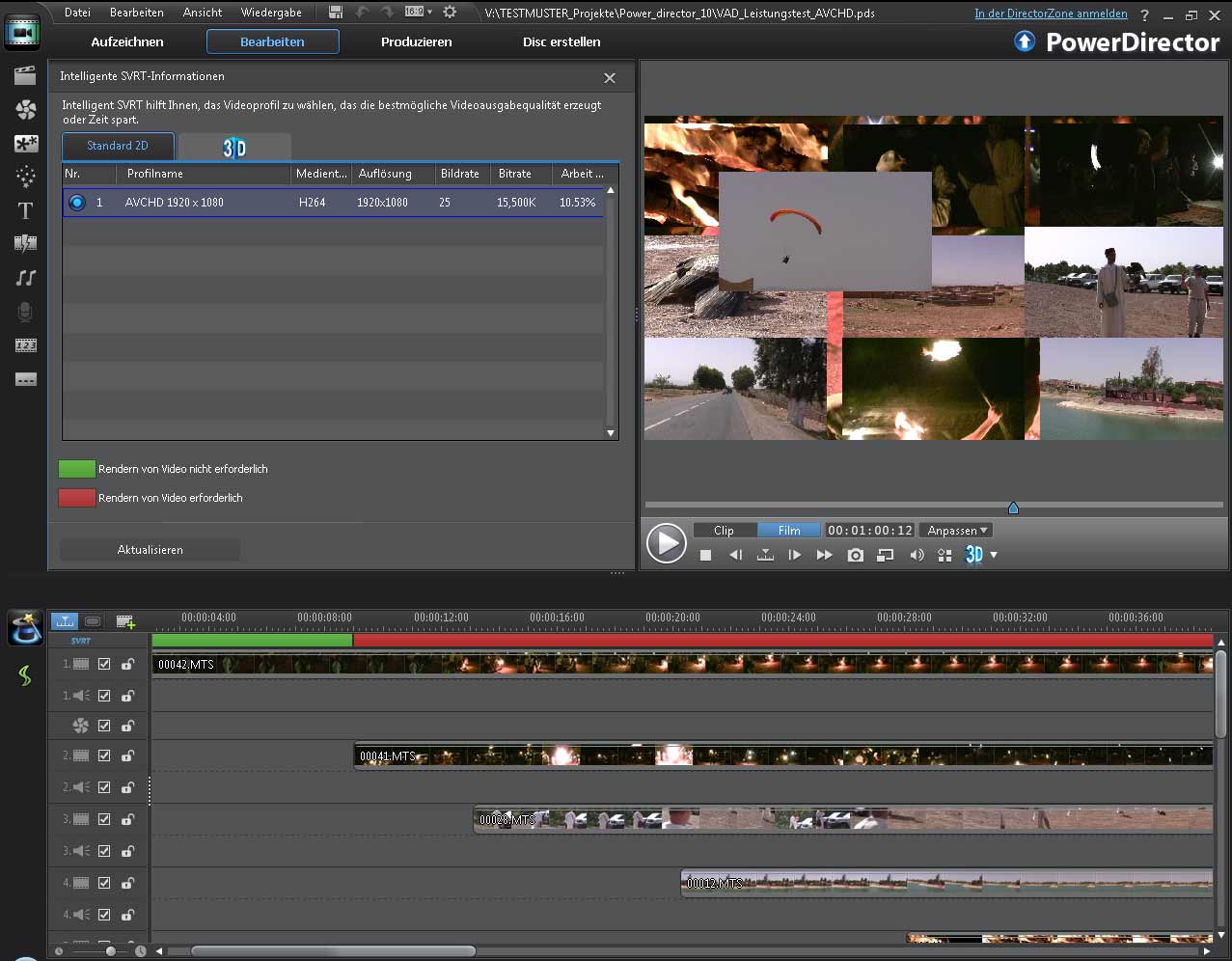Select the 00042.MTS clip on track 1

point(683,664)
